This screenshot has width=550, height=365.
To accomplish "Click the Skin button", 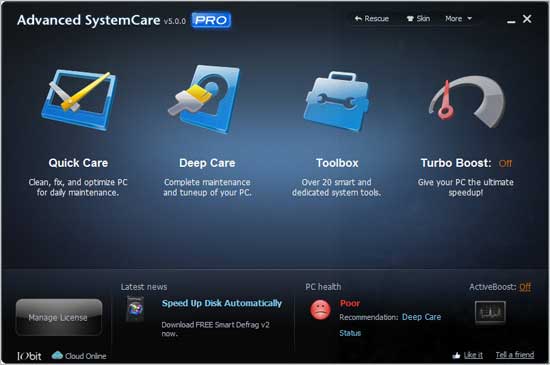I will click(418, 19).
